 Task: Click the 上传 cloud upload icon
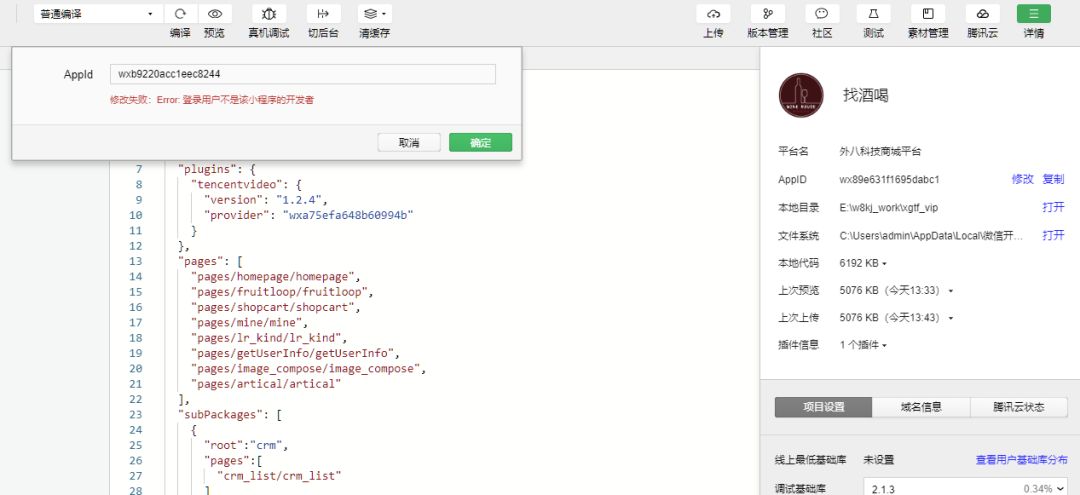(714, 14)
